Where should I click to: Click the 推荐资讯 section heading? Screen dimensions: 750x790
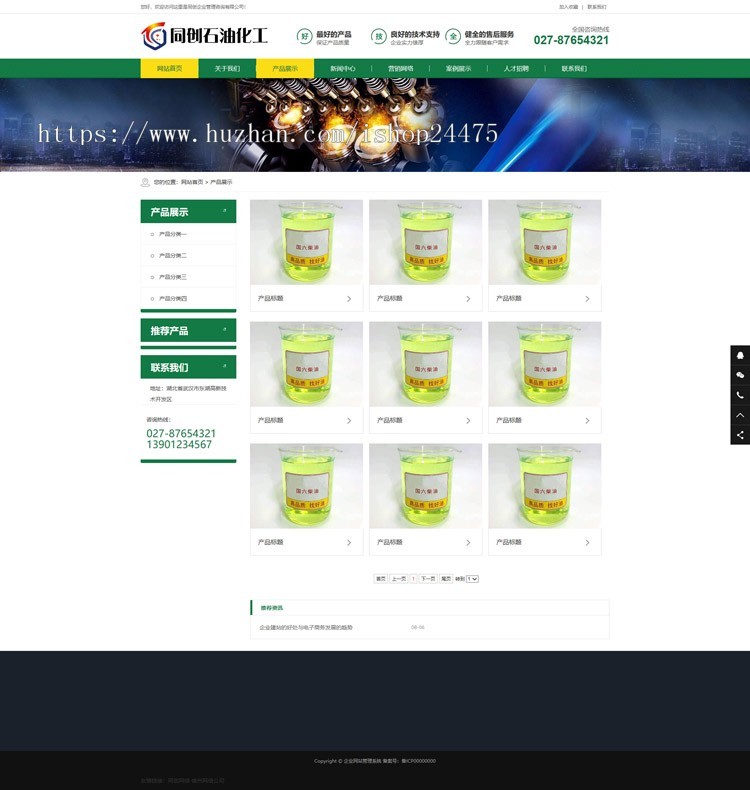(272, 608)
